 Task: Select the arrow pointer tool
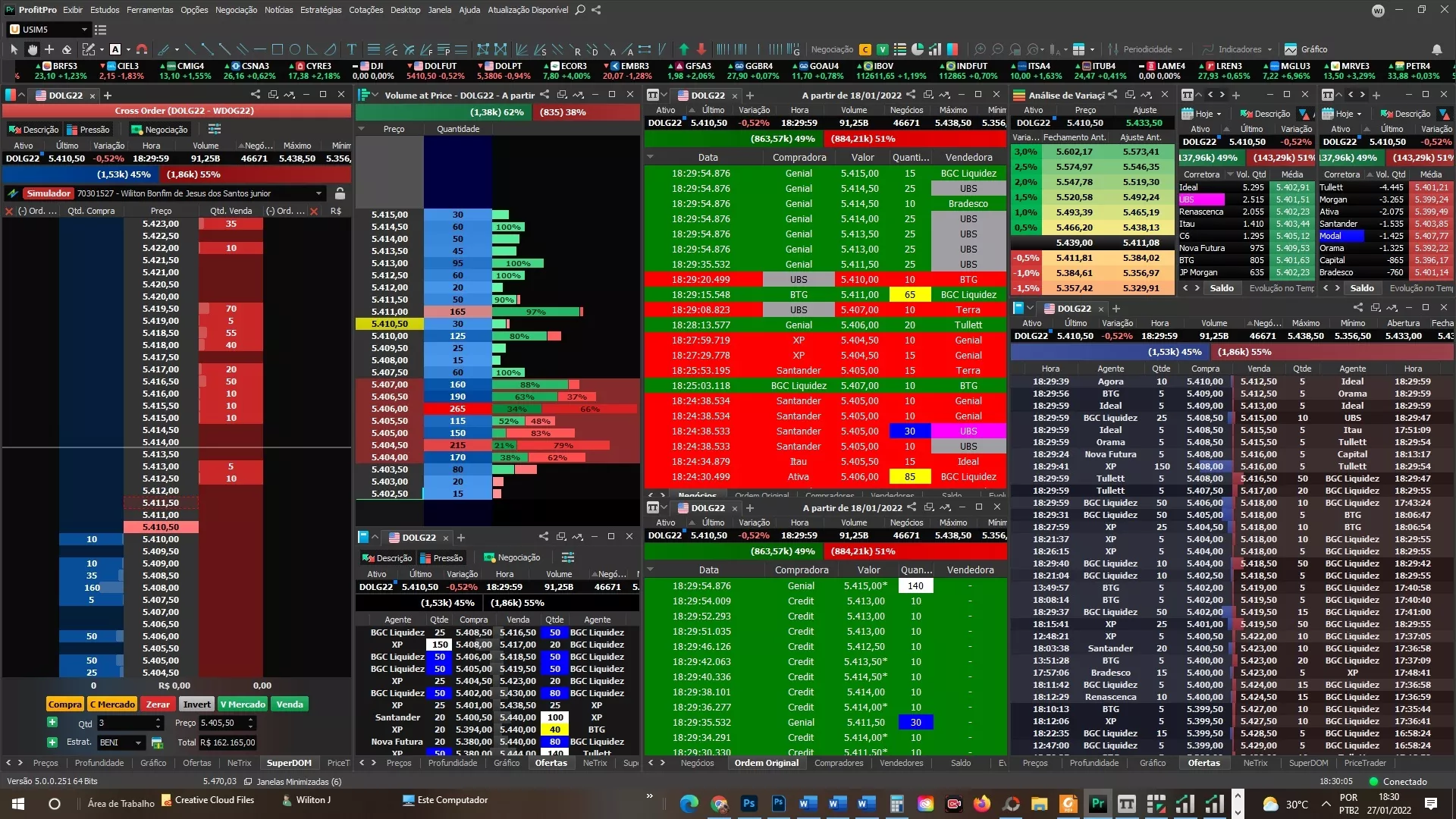[14, 49]
